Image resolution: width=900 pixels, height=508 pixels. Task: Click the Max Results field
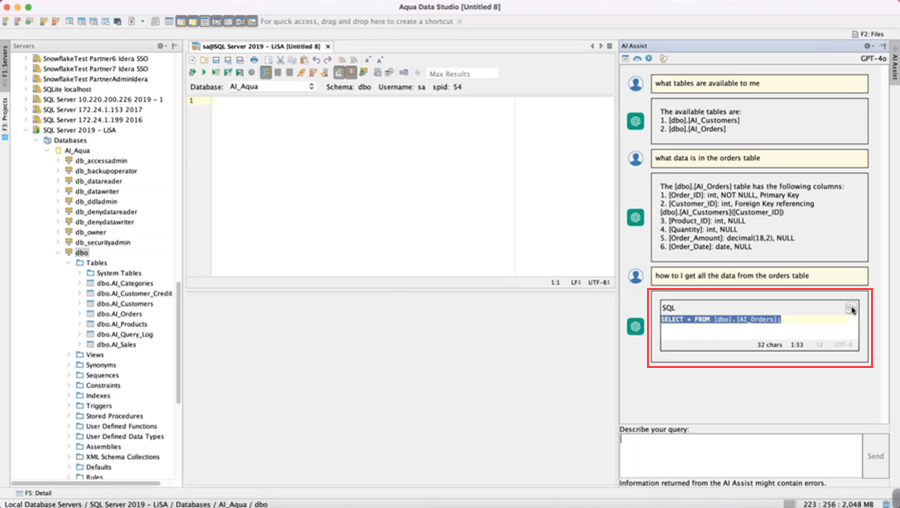(463, 73)
